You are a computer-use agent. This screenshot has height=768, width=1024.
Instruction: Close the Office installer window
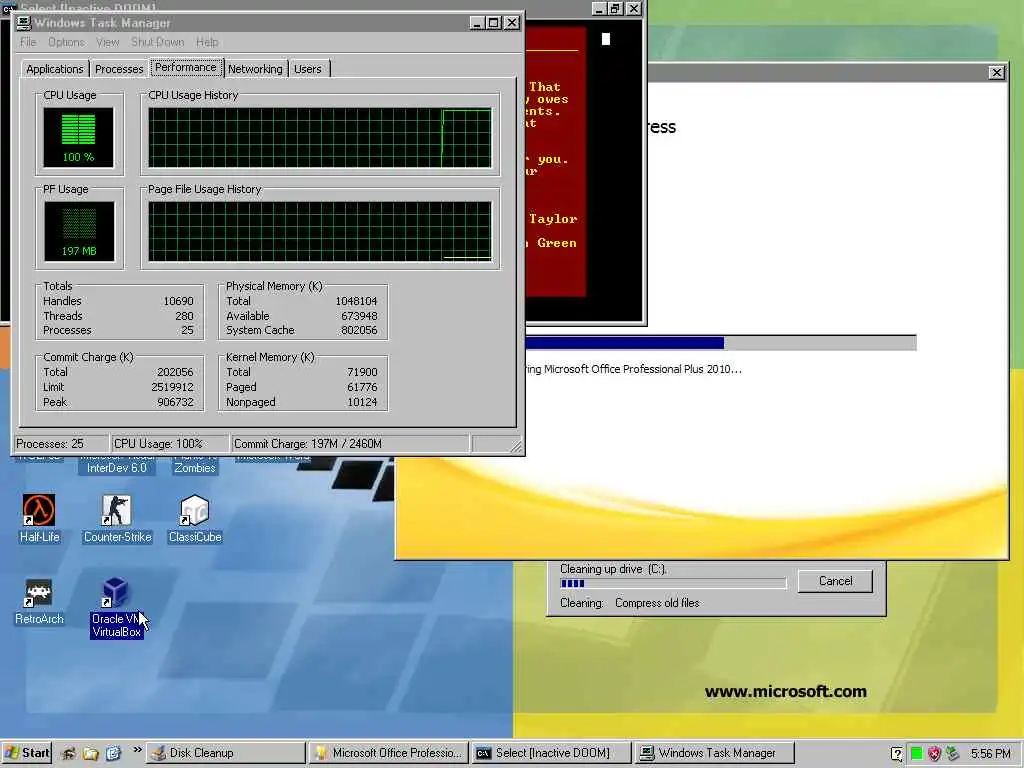[997, 72]
